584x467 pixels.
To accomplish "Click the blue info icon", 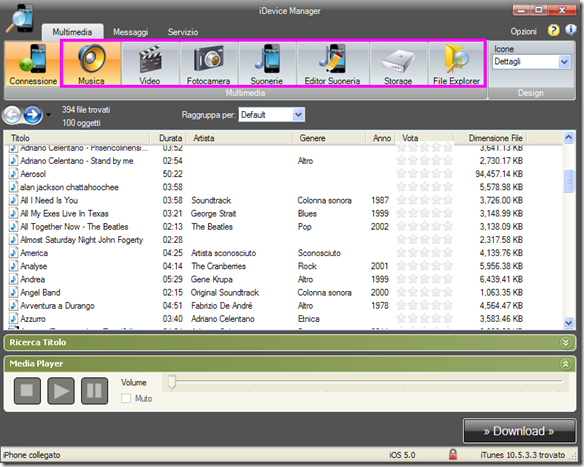I will click(x=571, y=30).
